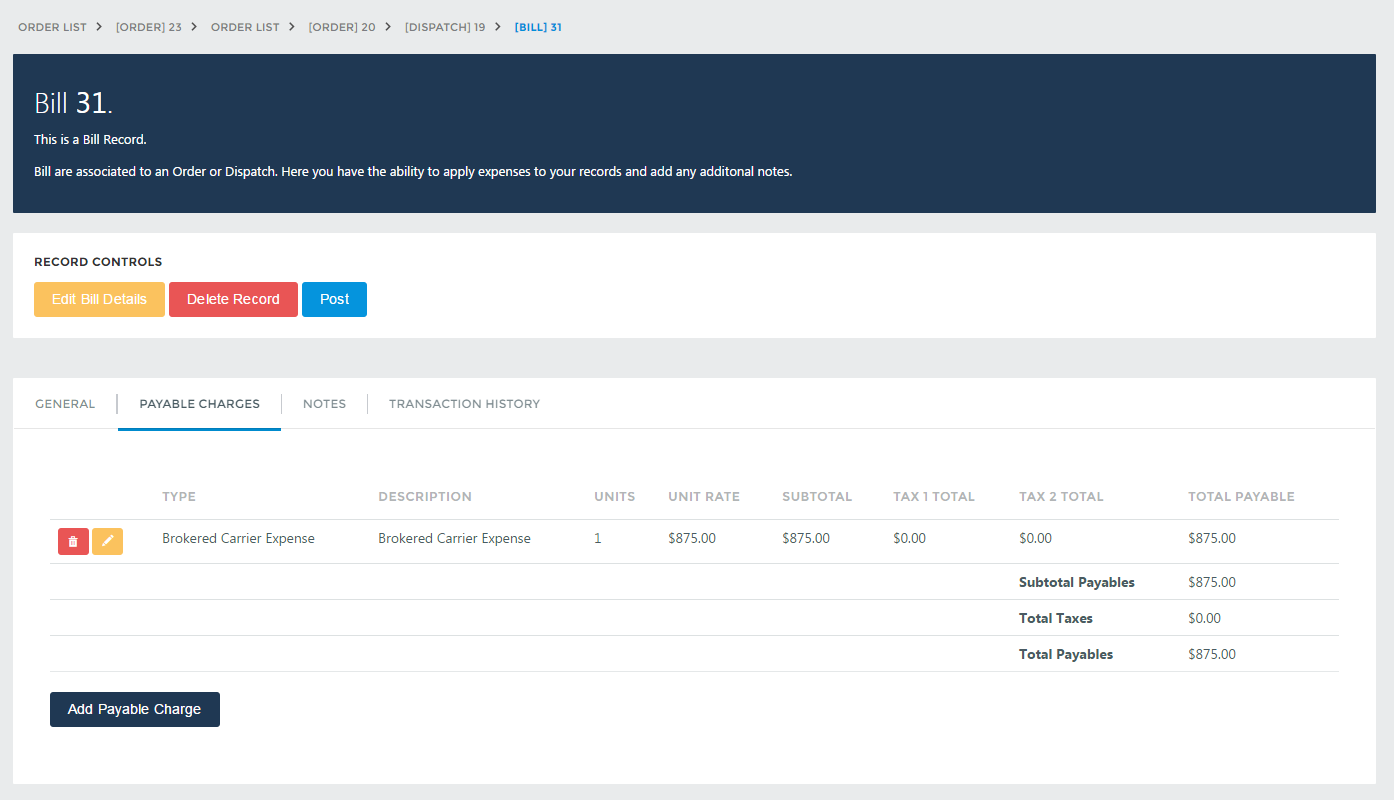Screen dimensions: 1394x800
Task: Select the Payable Charges tab
Action: tap(199, 404)
